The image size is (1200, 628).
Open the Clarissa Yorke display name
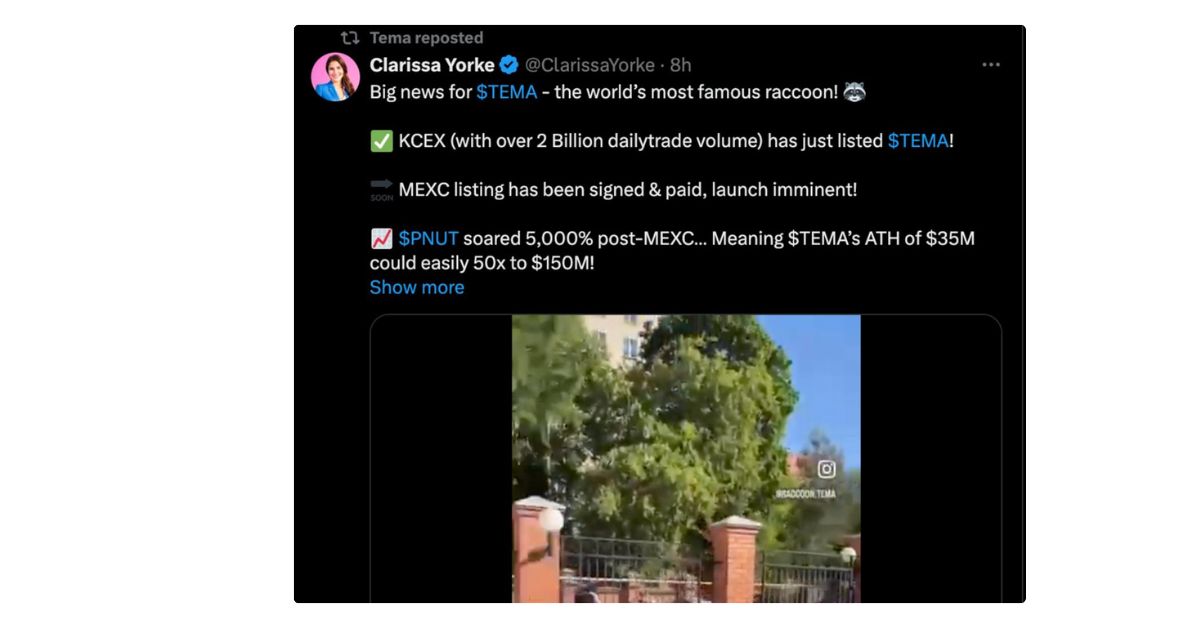(432, 65)
